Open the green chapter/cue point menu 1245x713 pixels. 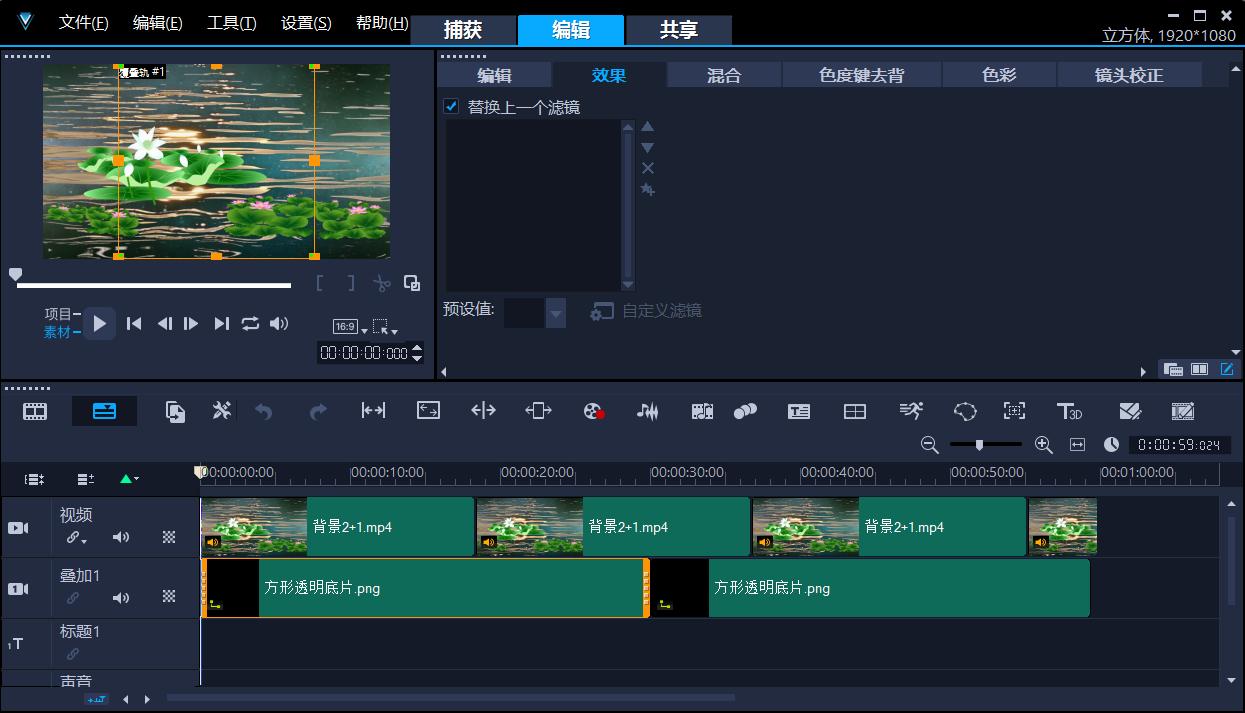click(129, 479)
